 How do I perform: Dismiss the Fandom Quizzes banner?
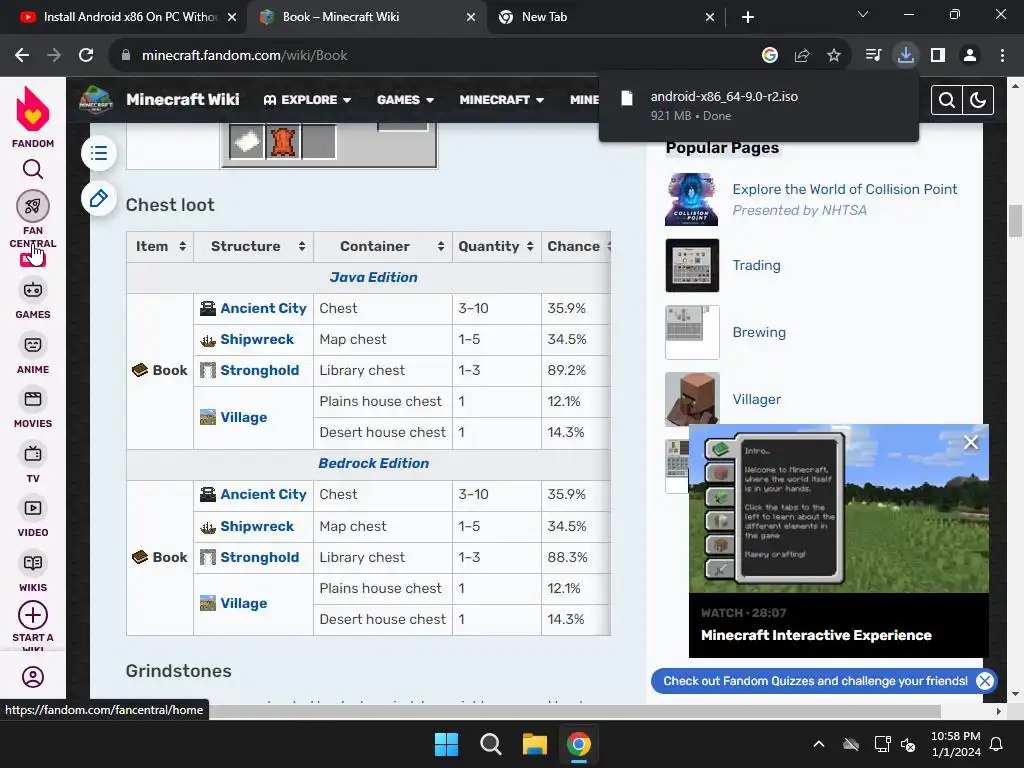pos(985,681)
